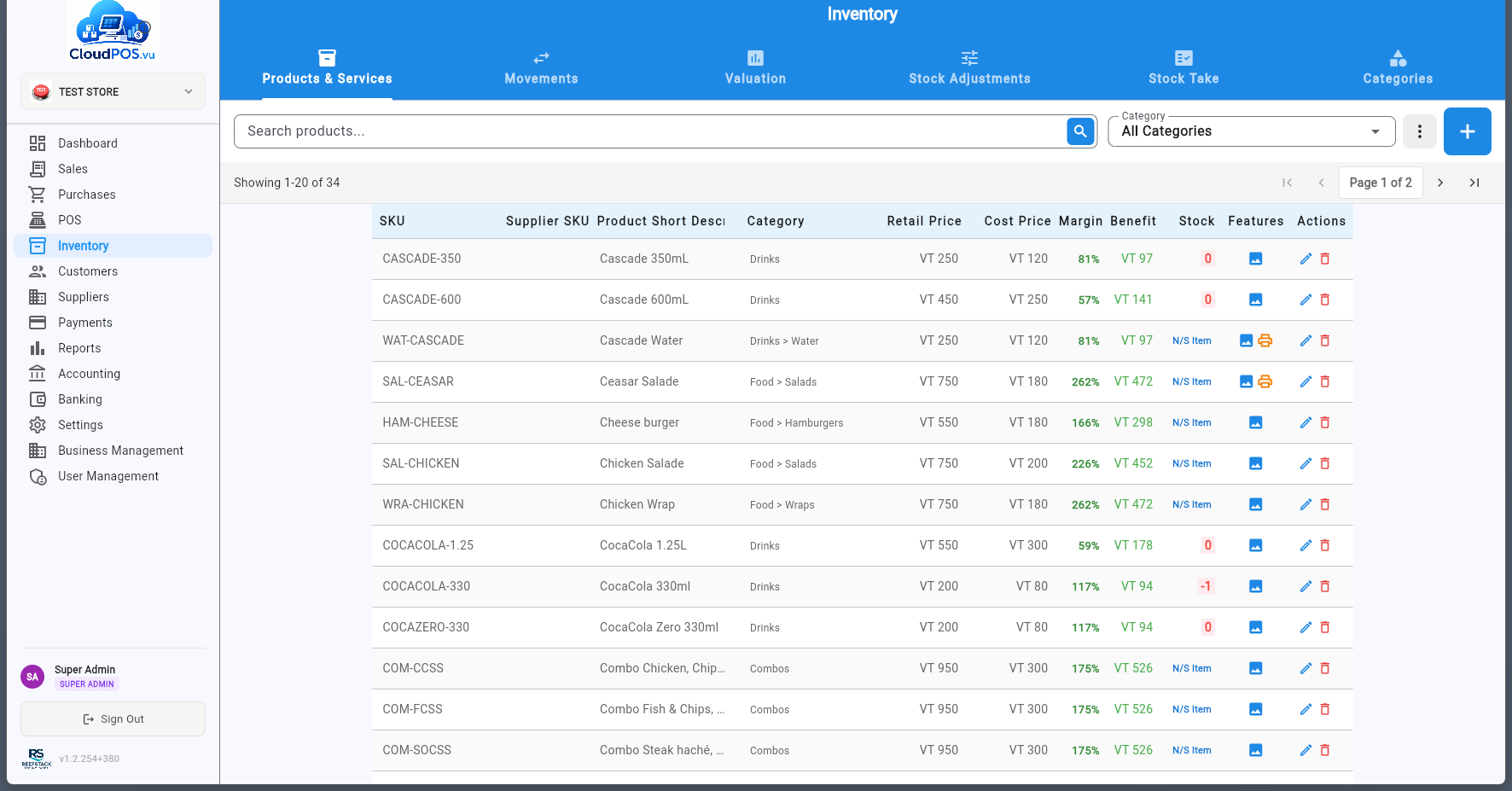Image resolution: width=1512 pixels, height=791 pixels.
Task: Edit the COM-CCSS combo product
Action: 1305,668
